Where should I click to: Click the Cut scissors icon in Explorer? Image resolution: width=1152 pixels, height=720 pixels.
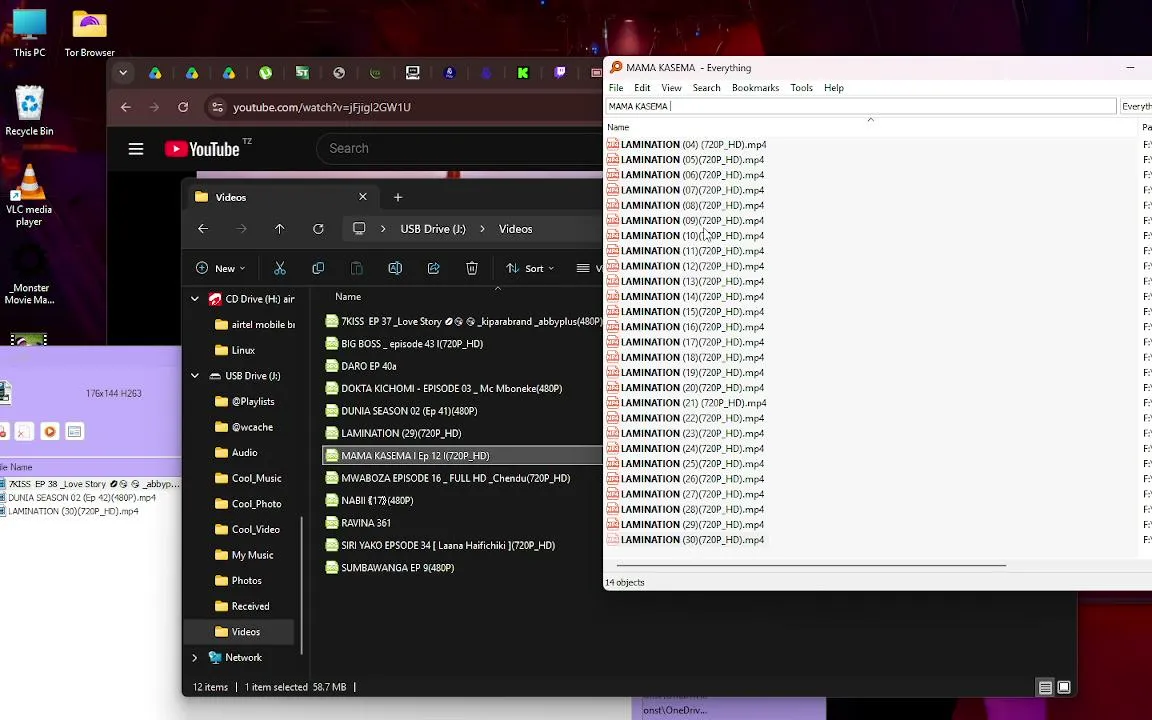(280, 268)
